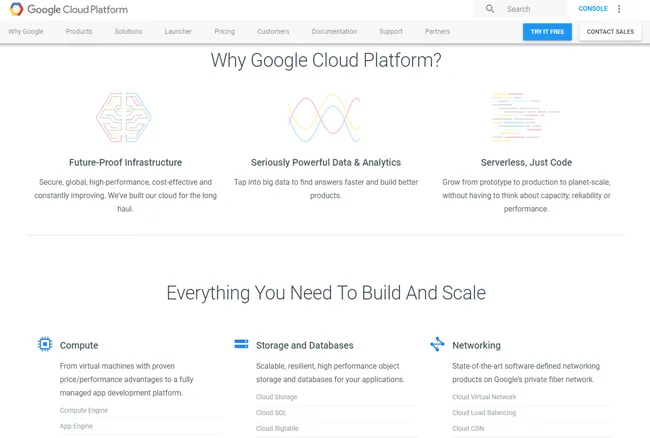Open the Console link
The height and width of the screenshot is (438, 650).
(593, 9)
